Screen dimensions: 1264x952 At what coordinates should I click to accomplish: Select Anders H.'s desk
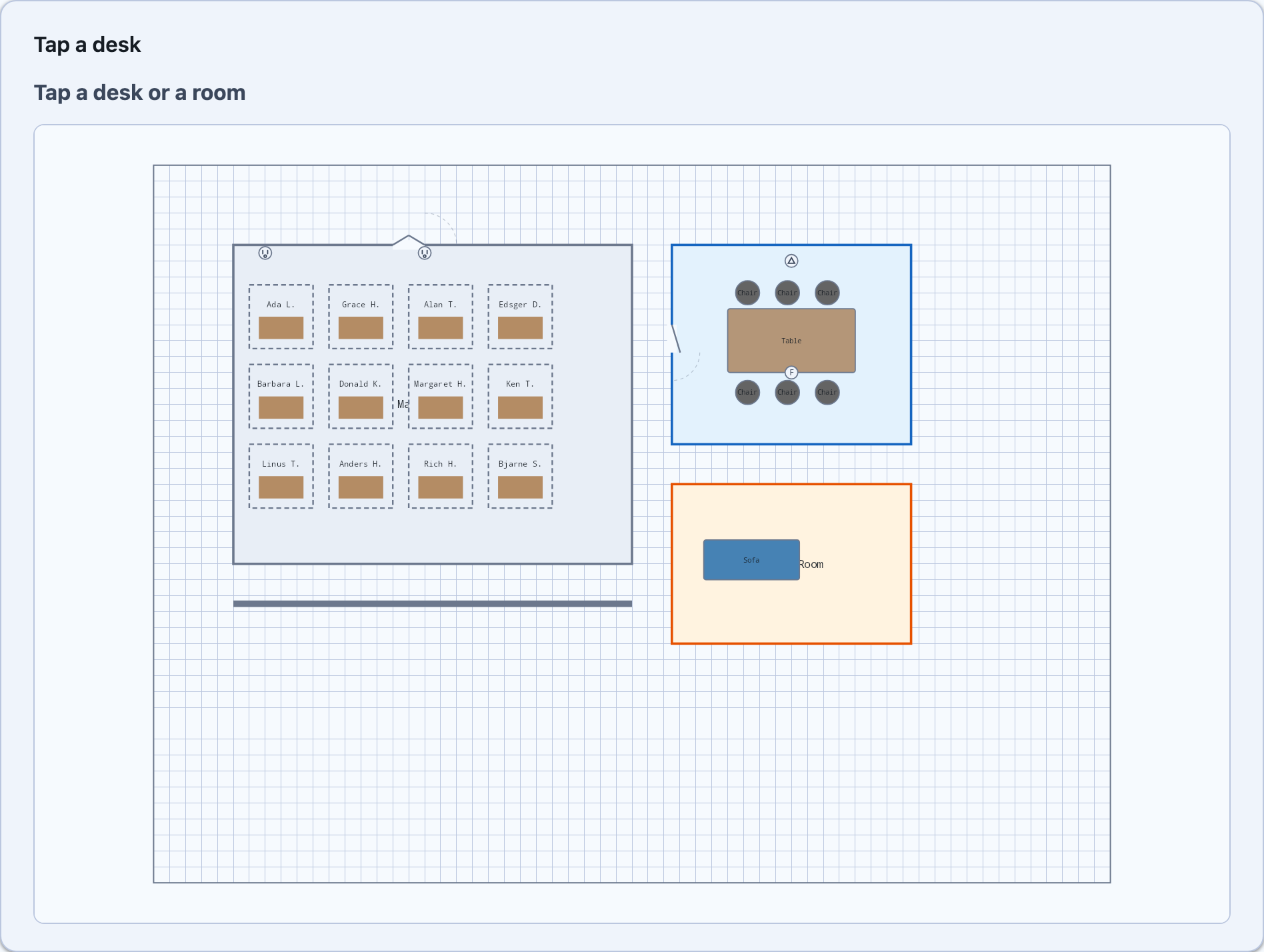click(x=361, y=476)
